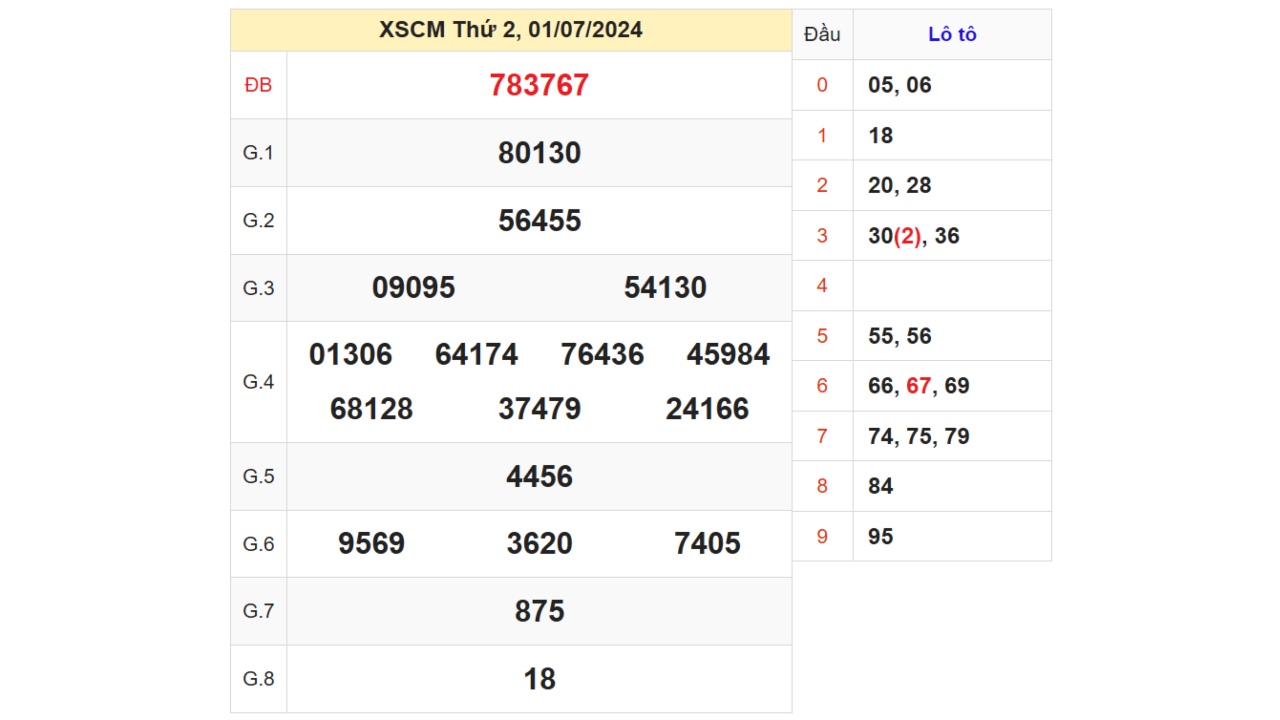1280x720 pixels.
Task: Click the Đầu 5 row digit
Action: coord(822,336)
